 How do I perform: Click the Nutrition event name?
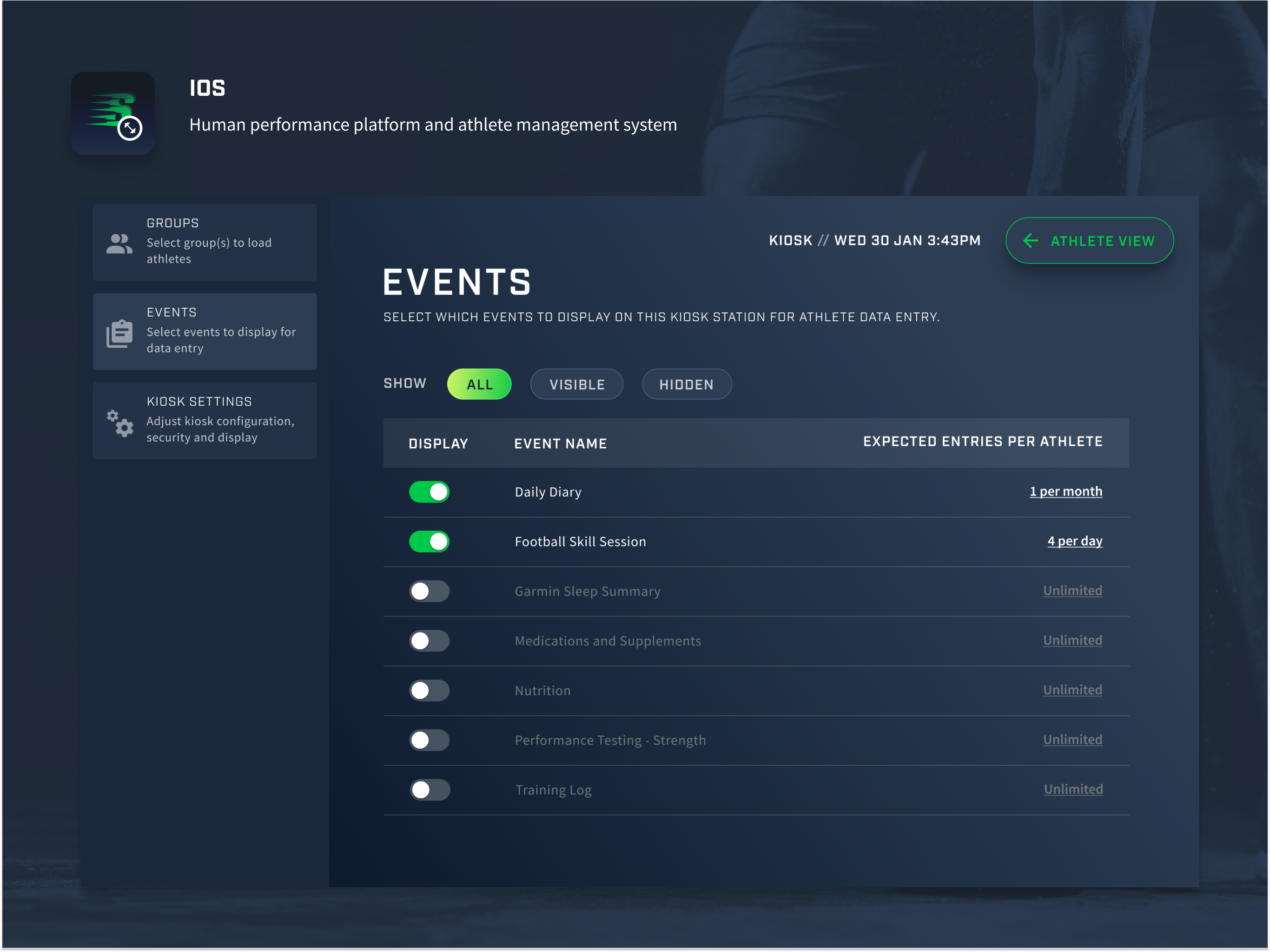pyautogui.click(x=542, y=691)
